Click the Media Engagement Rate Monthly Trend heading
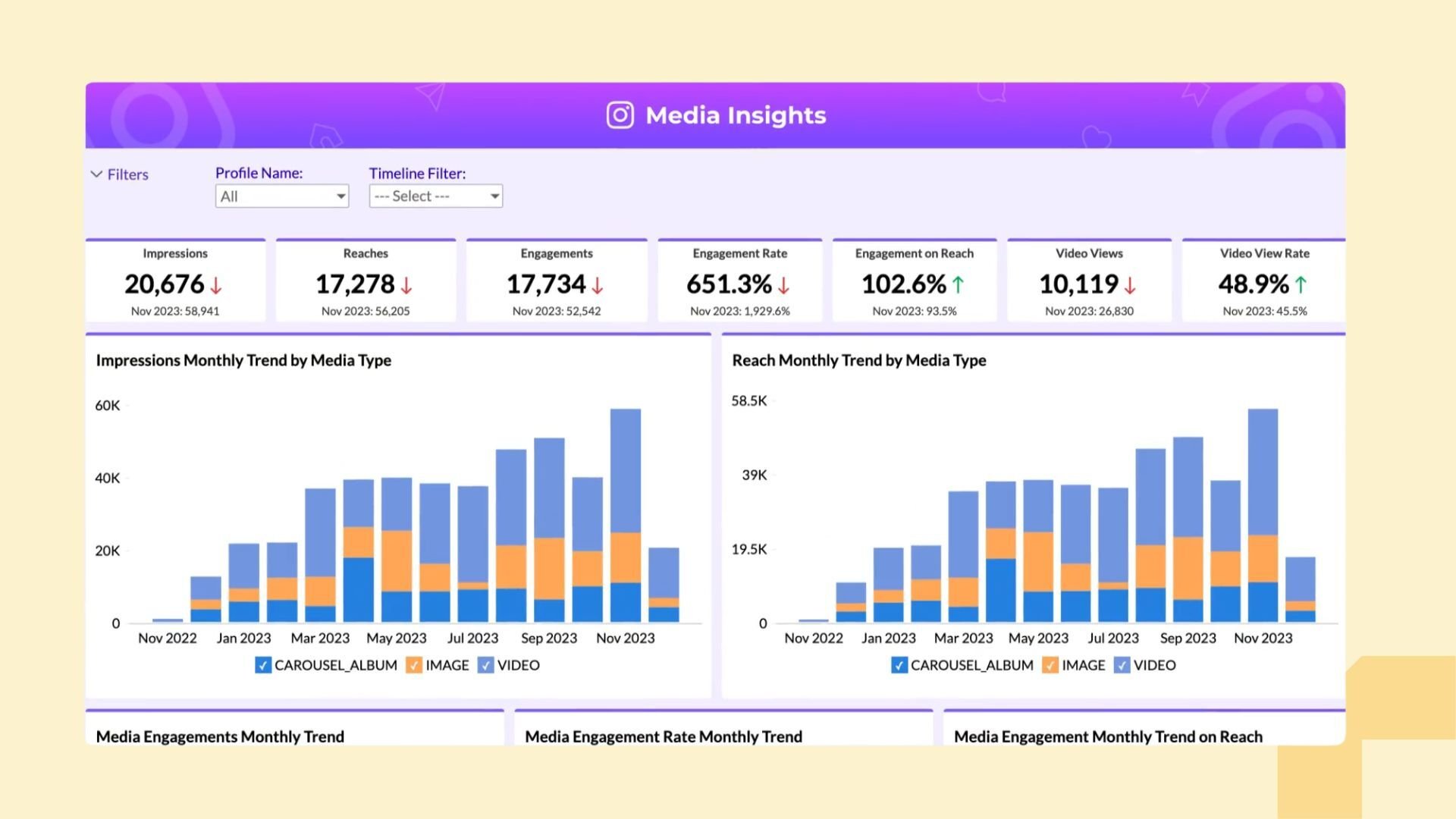This screenshot has width=1456, height=819. click(663, 736)
